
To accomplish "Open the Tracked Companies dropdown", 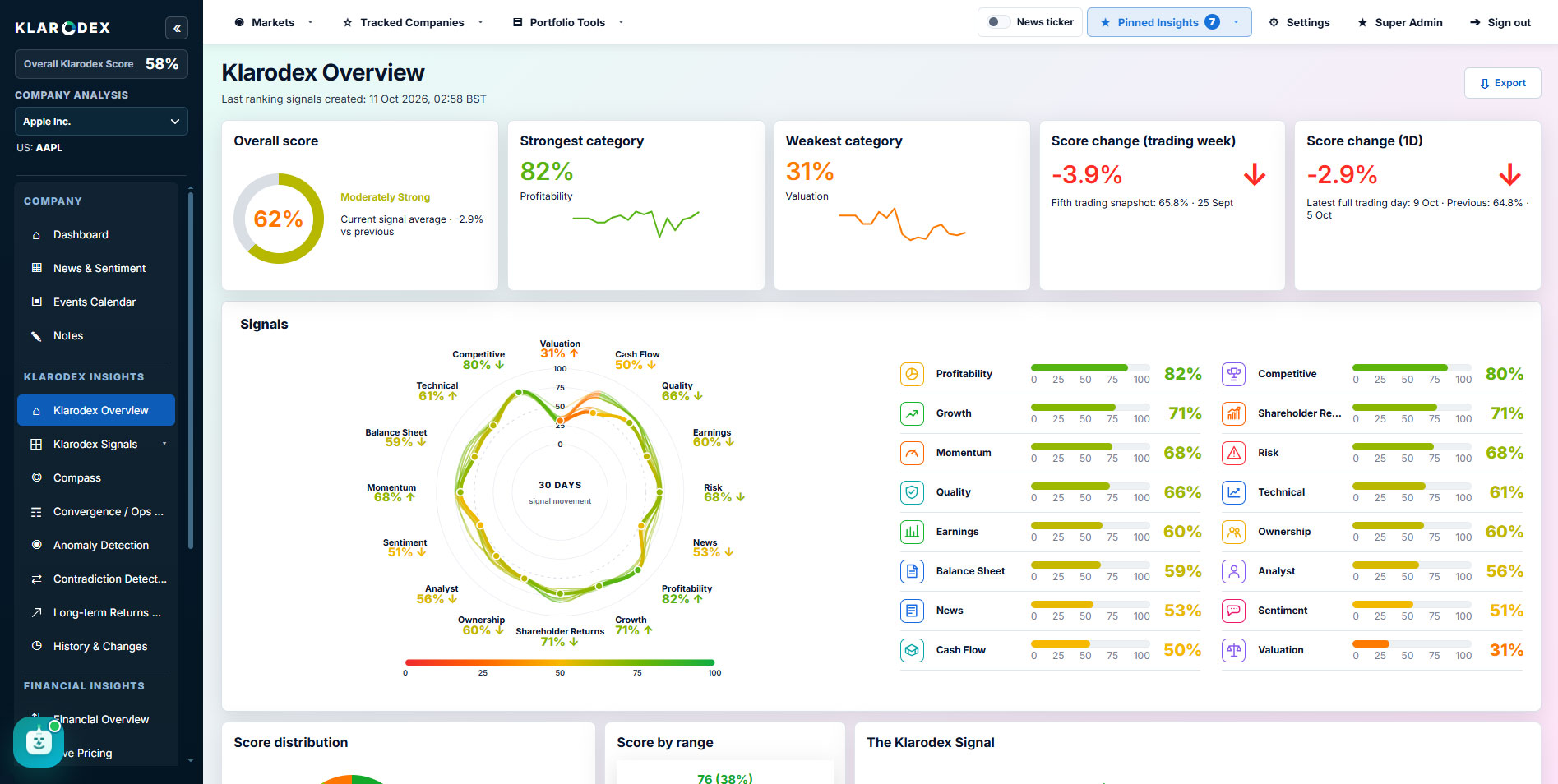I will [413, 22].
